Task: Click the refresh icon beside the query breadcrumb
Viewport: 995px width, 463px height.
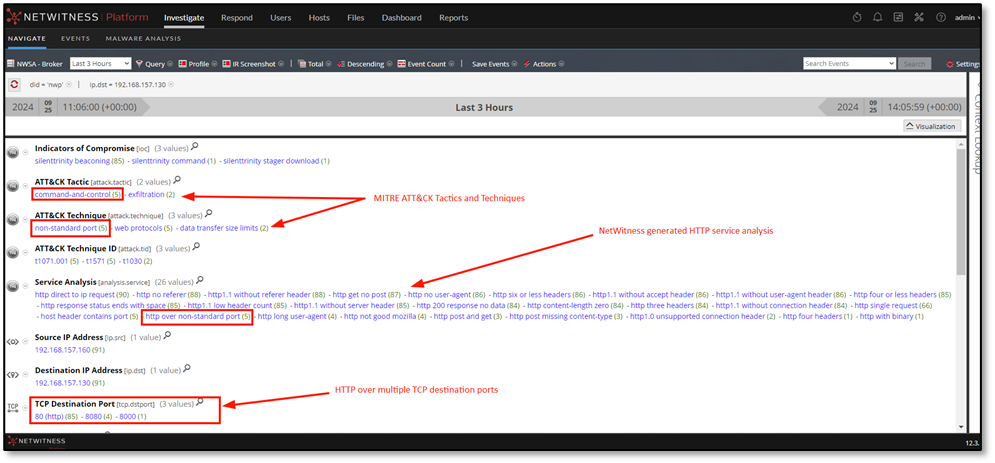Action: 15,84
